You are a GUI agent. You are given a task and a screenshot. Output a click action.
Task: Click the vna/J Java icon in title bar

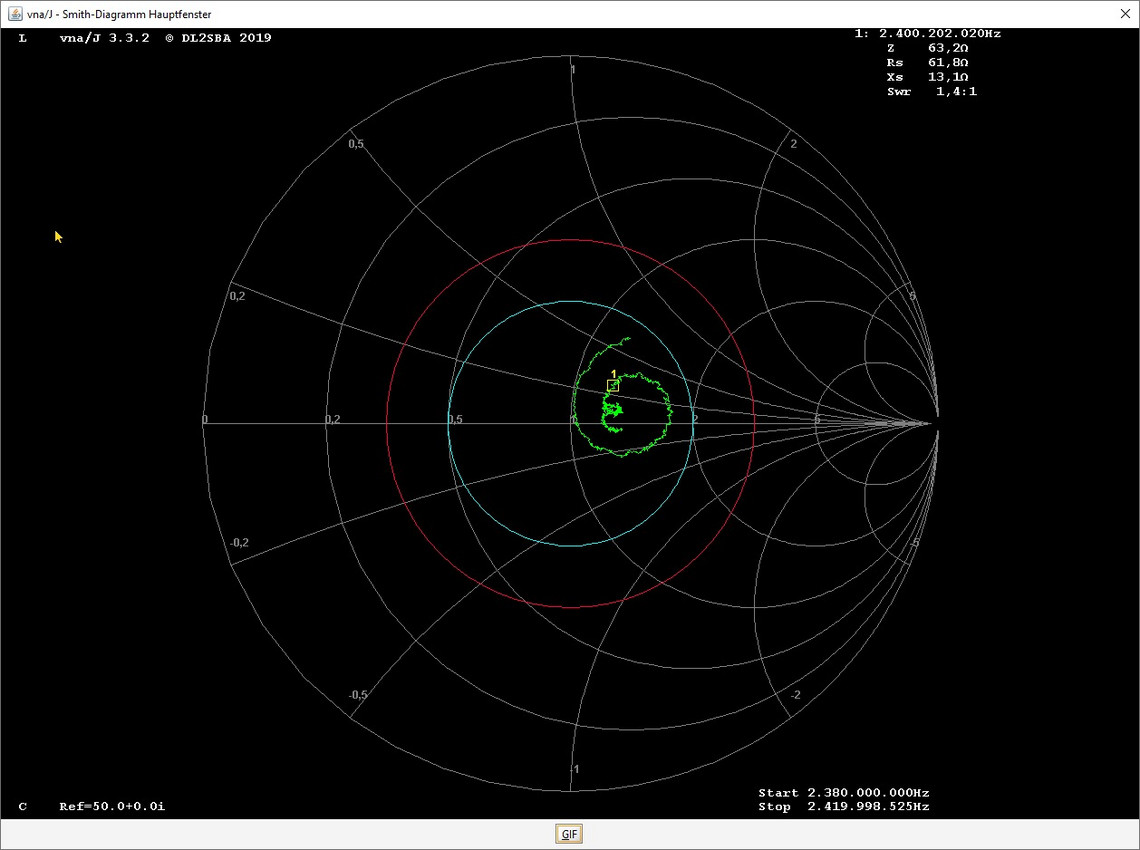click(15, 14)
